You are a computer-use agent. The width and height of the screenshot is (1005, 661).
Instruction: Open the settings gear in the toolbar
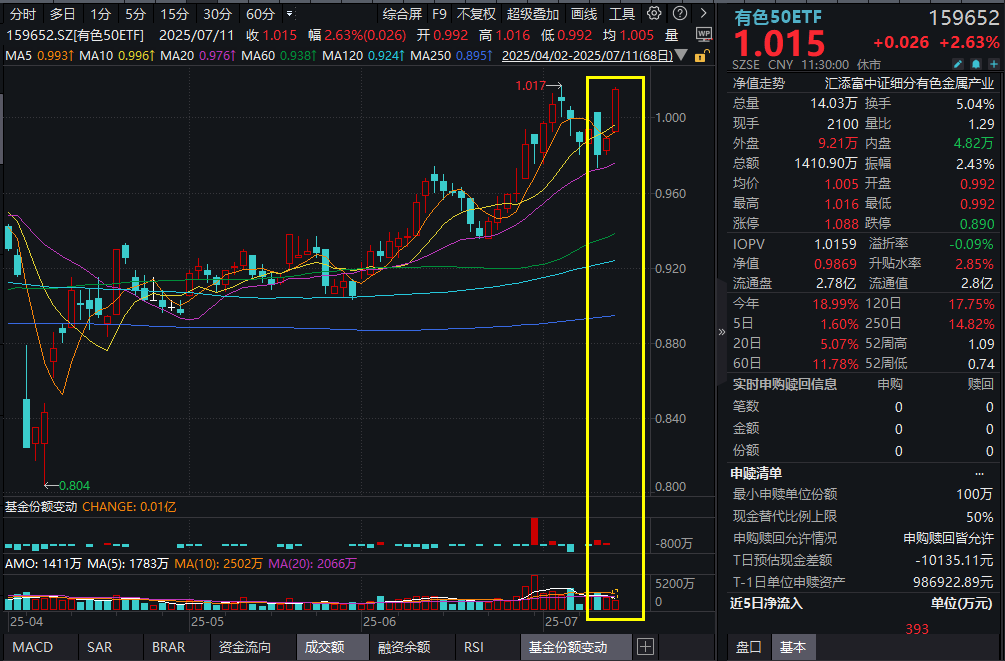[x=654, y=14]
